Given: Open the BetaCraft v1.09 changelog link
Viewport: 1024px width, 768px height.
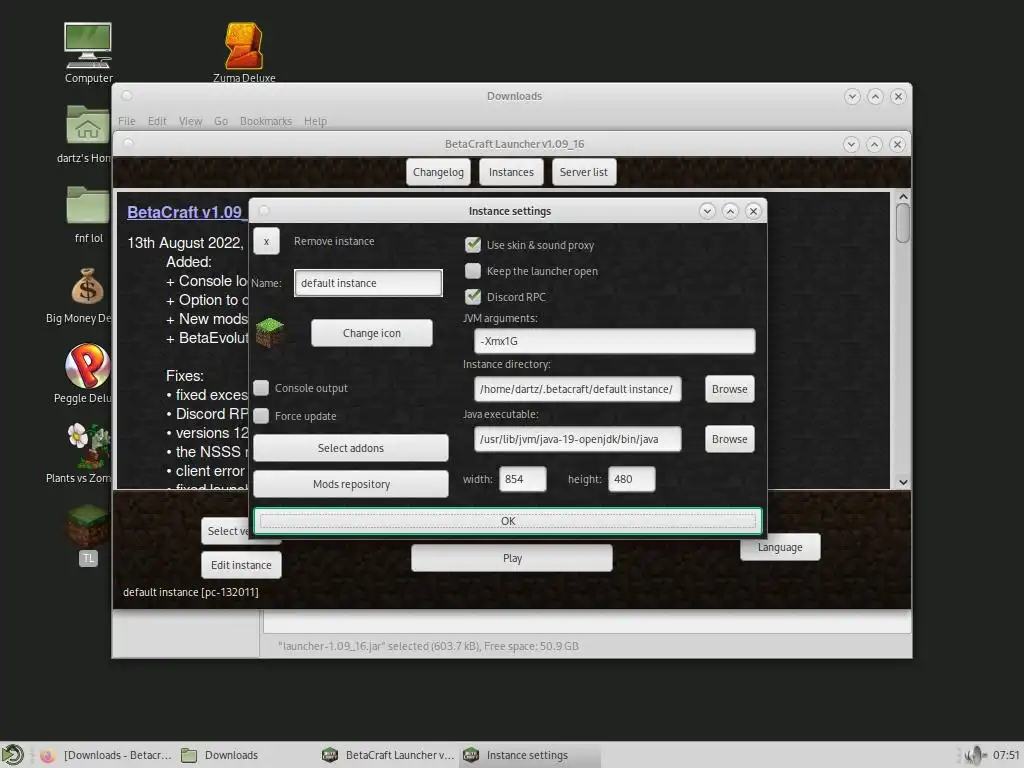Looking at the screenshot, I should pos(185,212).
